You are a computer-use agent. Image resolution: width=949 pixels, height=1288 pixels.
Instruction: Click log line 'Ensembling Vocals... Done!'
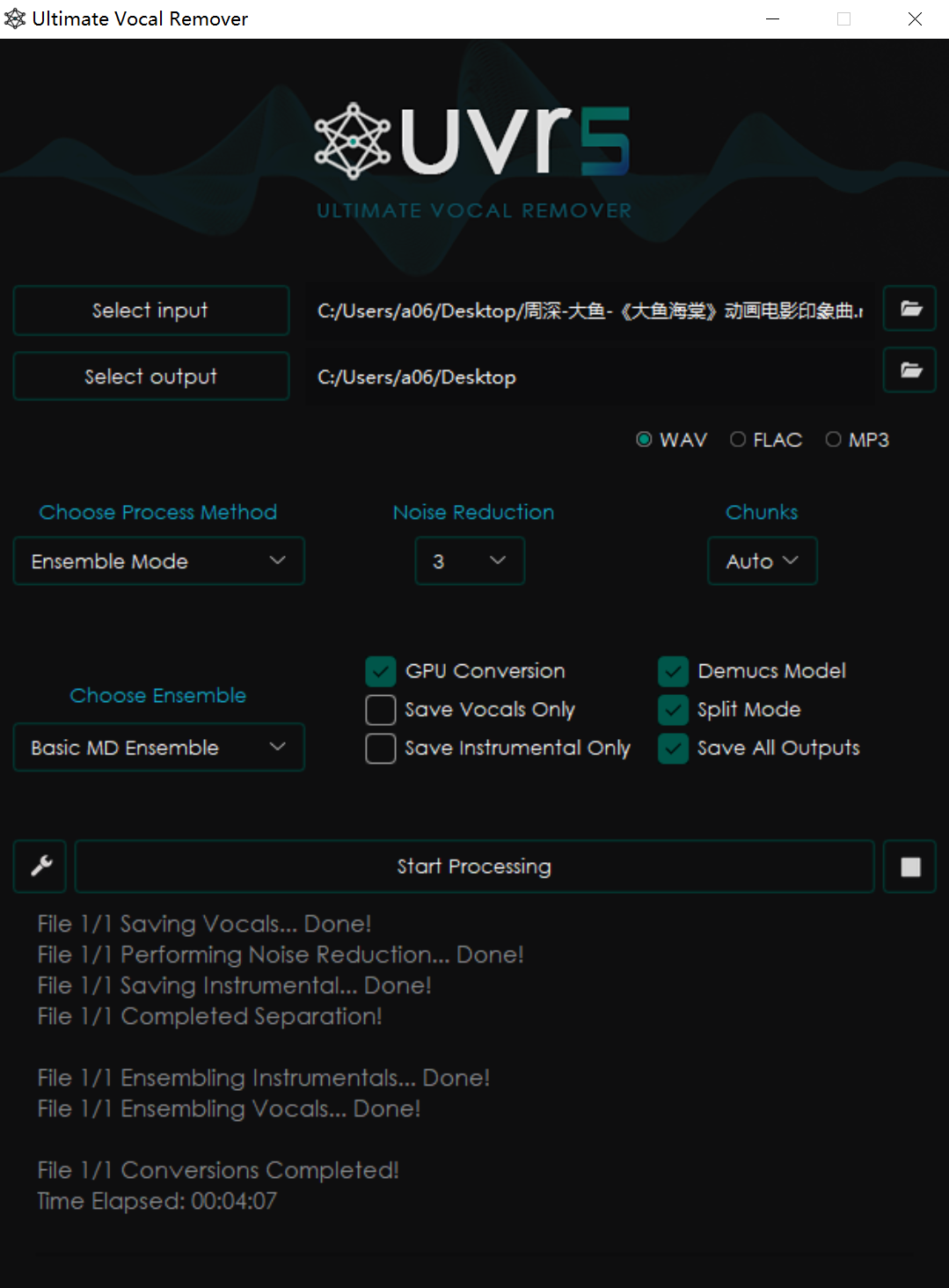229,1109
